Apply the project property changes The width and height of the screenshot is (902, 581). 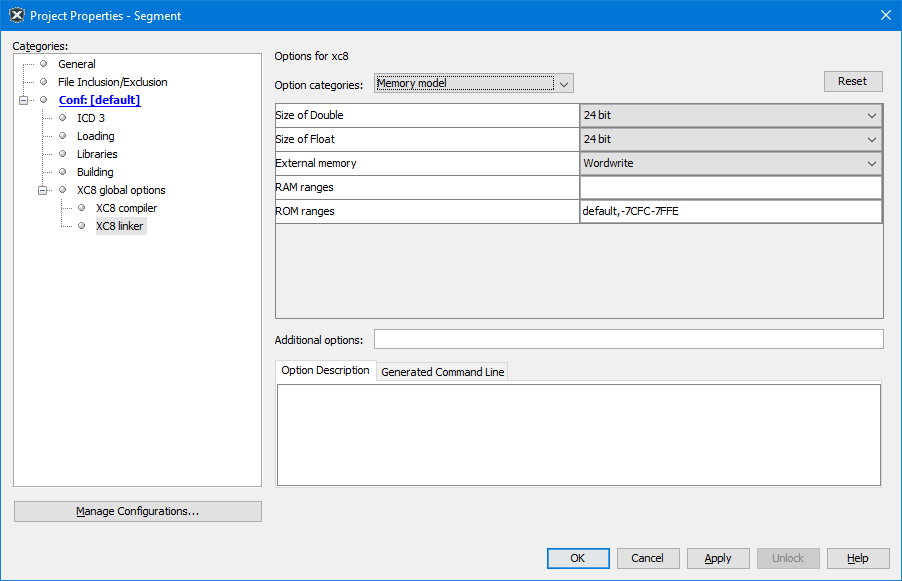(718, 558)
